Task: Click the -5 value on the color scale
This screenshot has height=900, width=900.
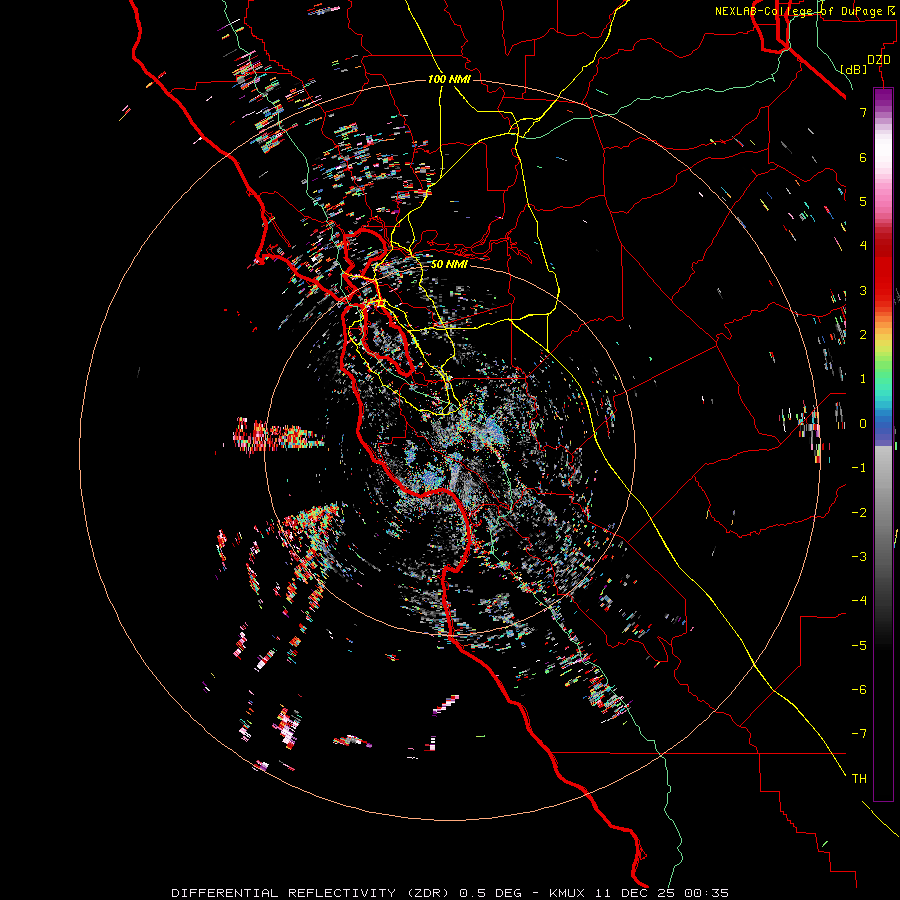Action: [859, 646]
